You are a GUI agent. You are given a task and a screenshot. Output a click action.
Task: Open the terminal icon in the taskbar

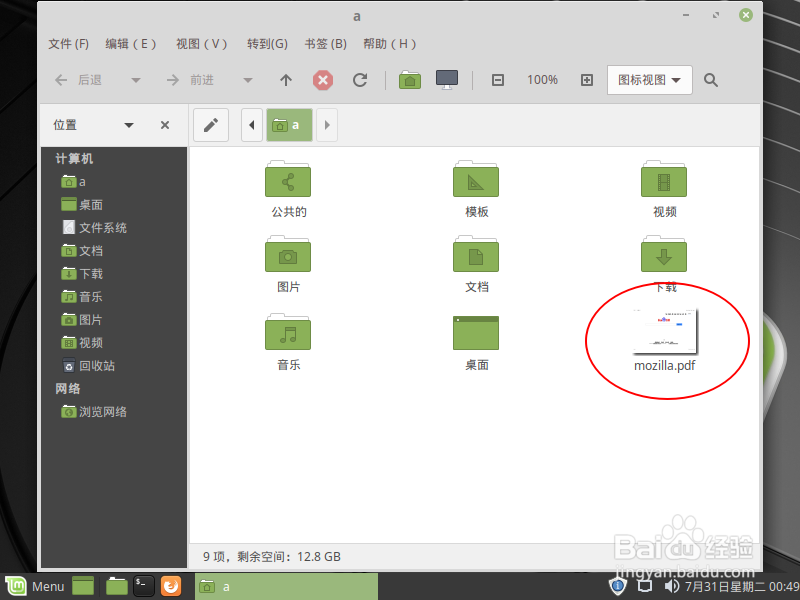pos(143,586)
